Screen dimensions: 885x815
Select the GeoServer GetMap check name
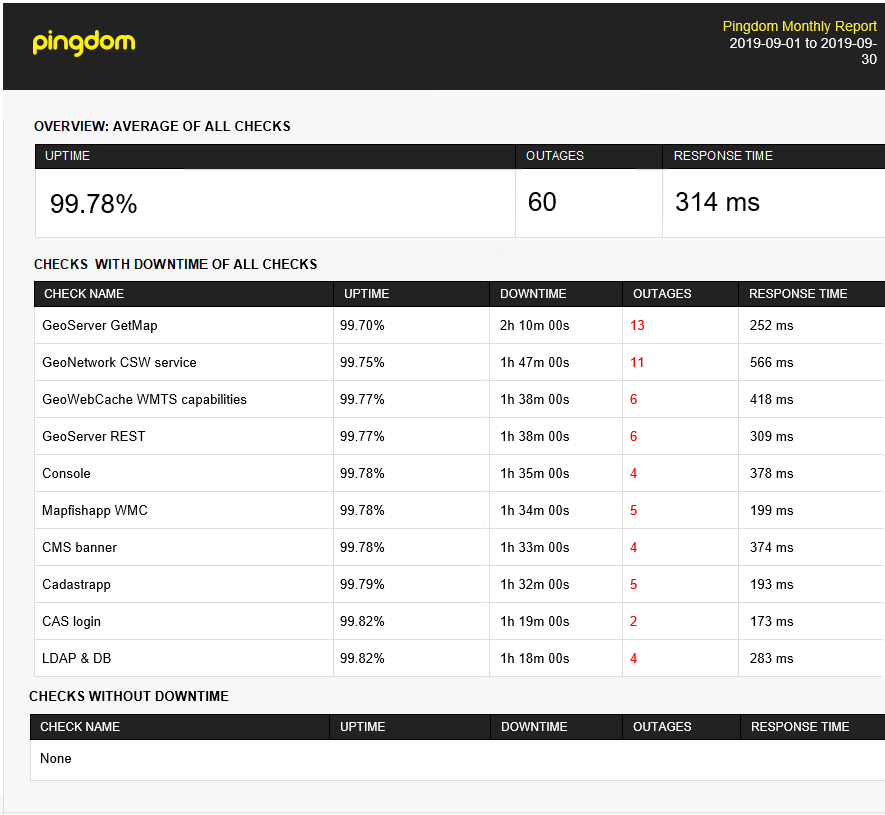click(x=100, y=325)
